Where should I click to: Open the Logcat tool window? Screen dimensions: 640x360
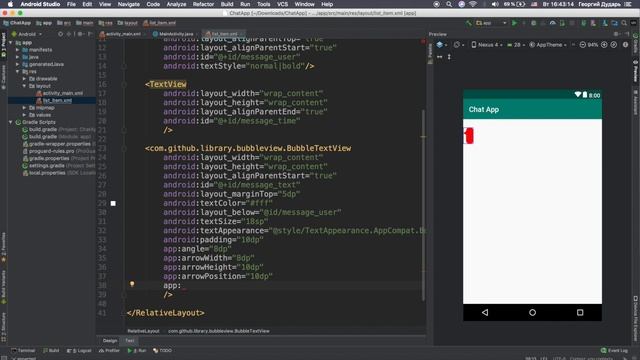click(x=79, y=351)
